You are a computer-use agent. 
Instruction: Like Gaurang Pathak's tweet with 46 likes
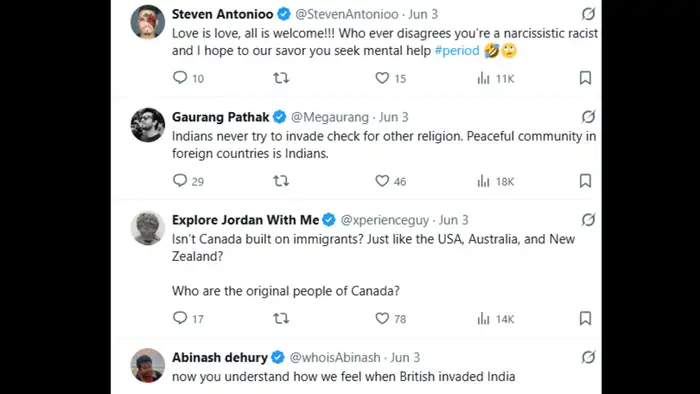click(382, 181)
